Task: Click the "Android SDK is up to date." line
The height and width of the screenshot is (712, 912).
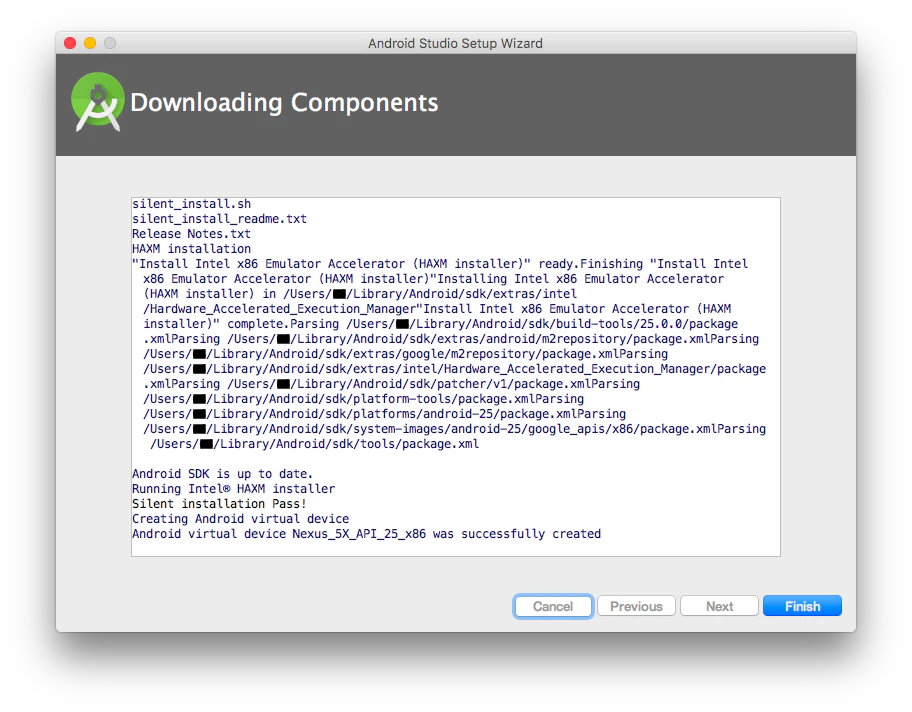Action: 222,474
